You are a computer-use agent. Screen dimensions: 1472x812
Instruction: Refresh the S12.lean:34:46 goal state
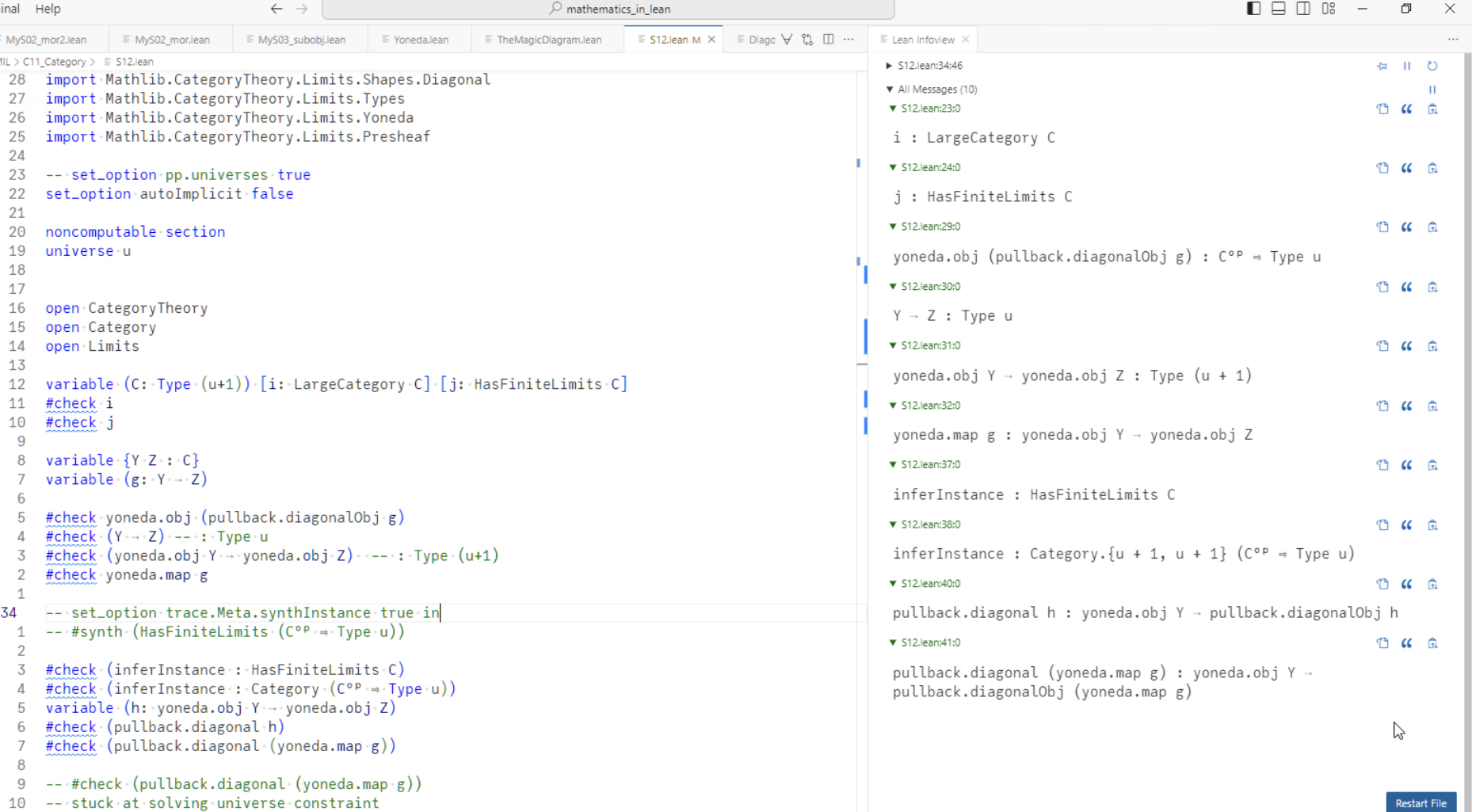pos(1432,66)
